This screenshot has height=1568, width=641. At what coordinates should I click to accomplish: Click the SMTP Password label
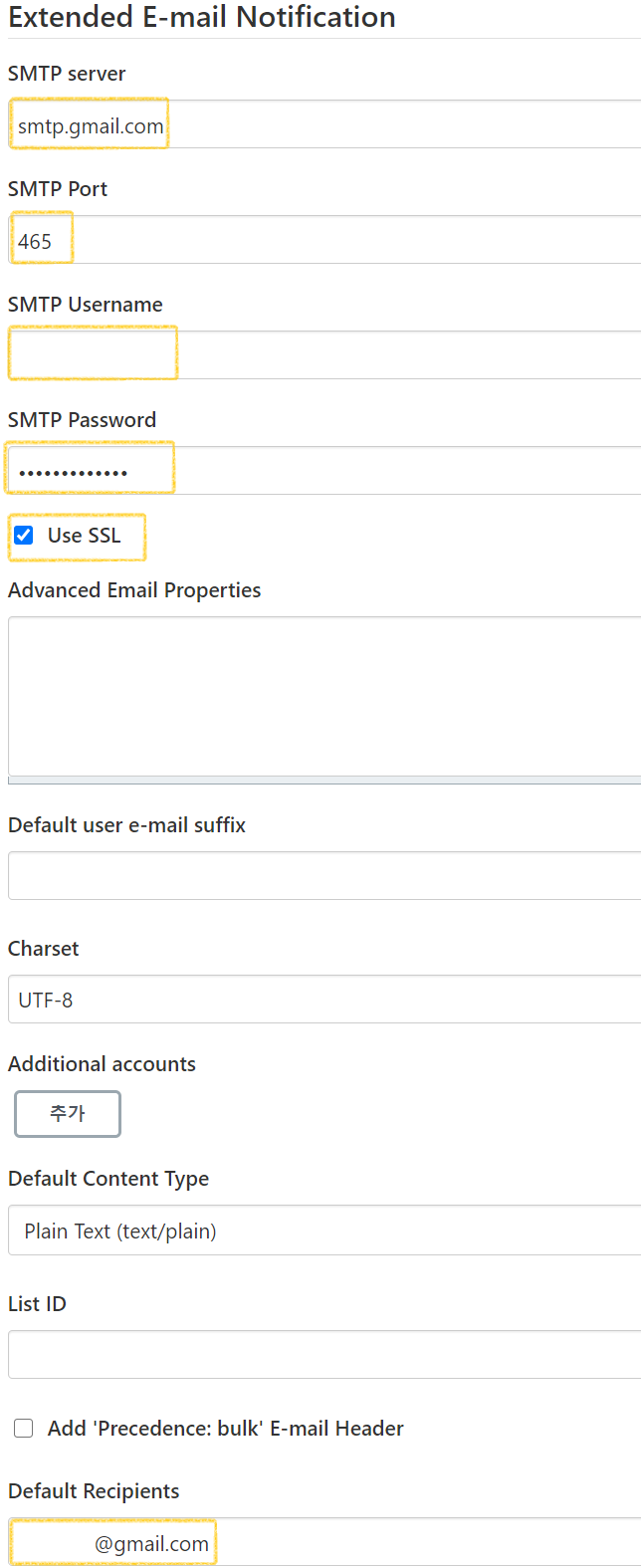(82, 420)
